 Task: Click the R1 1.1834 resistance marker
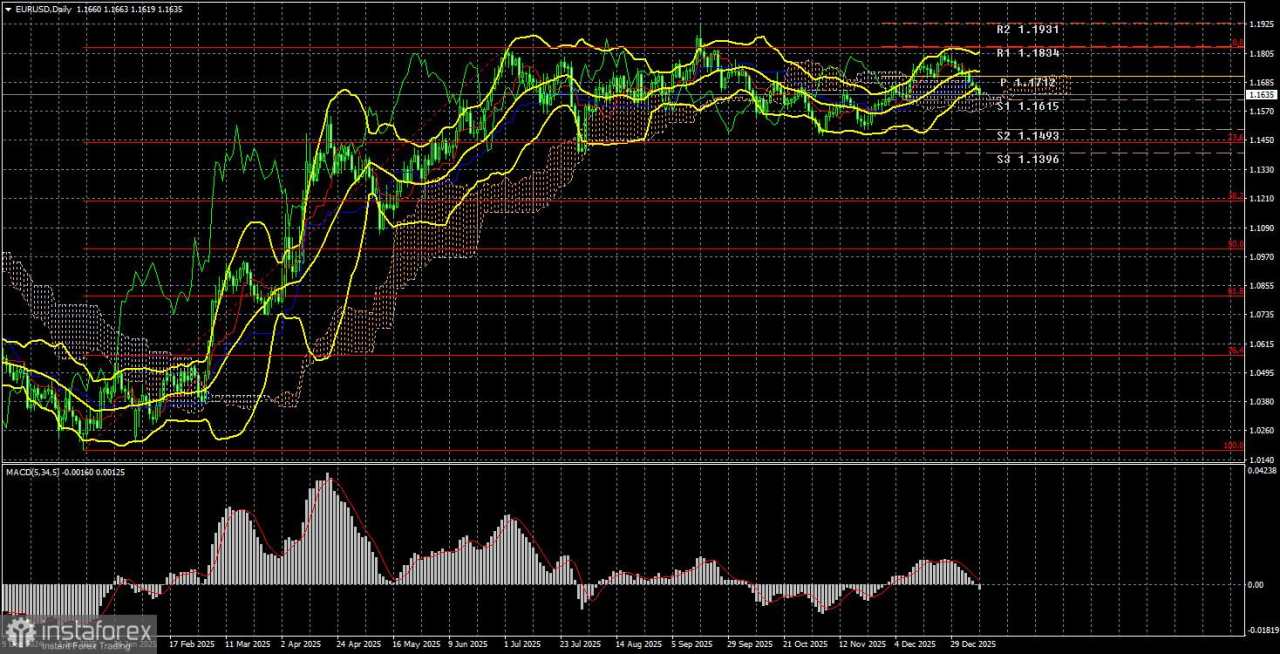click(1027, 52)
